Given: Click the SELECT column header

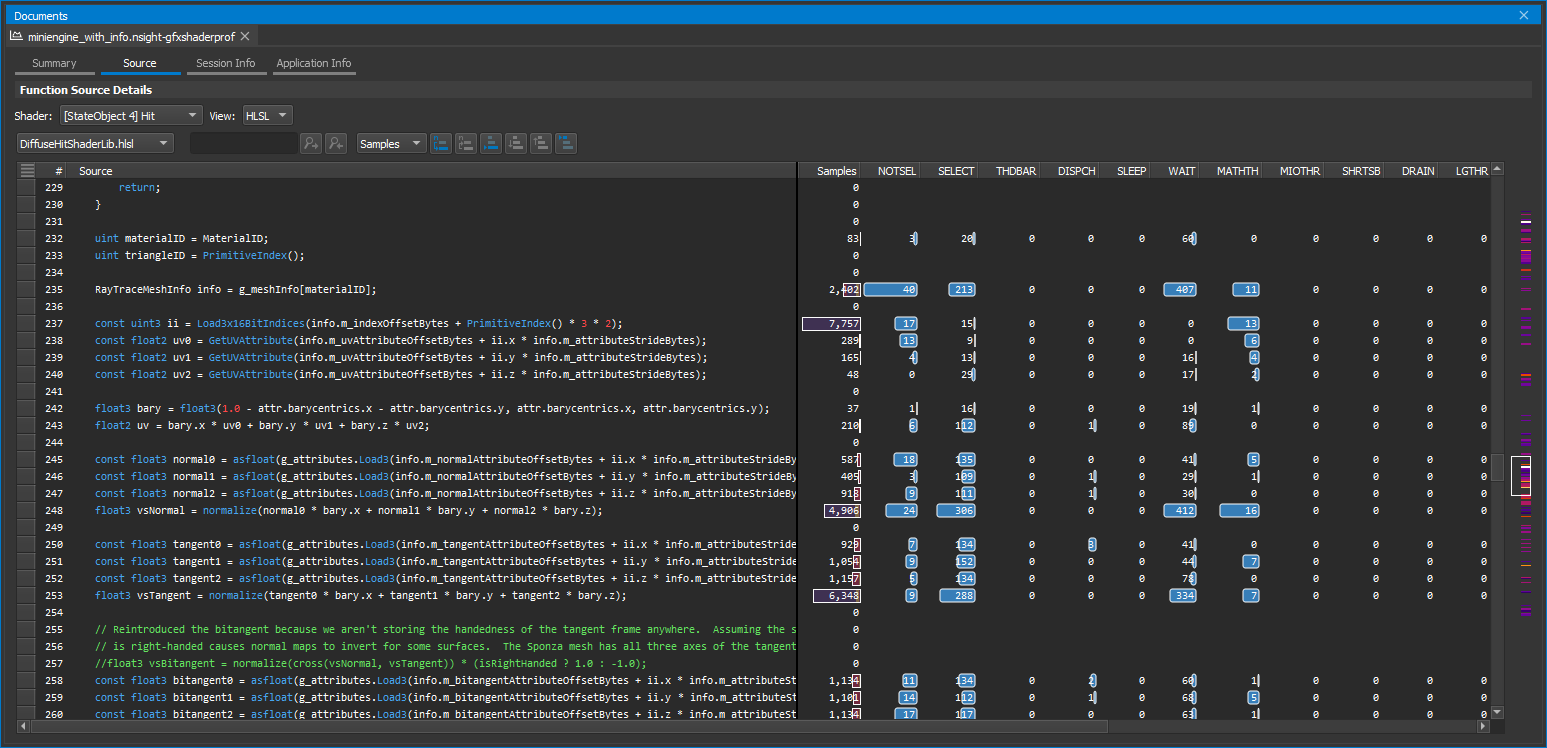Looking at the screenshot, I should tap(955, 171).
